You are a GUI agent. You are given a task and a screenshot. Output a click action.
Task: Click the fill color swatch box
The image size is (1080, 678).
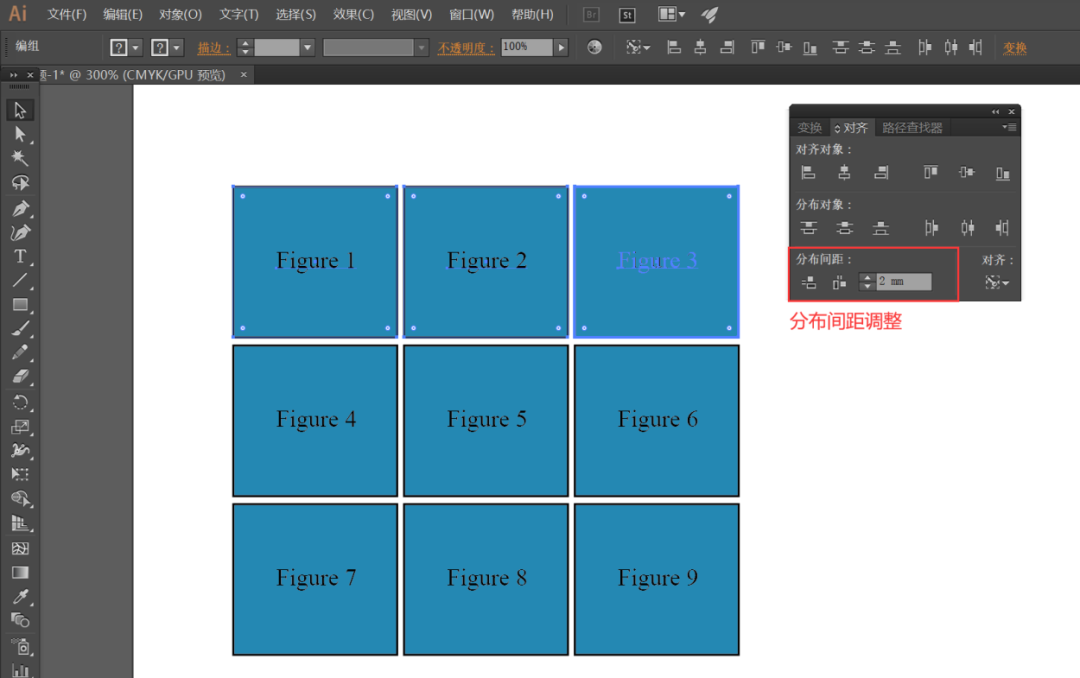pyautogui.click(x=119, y=48)
